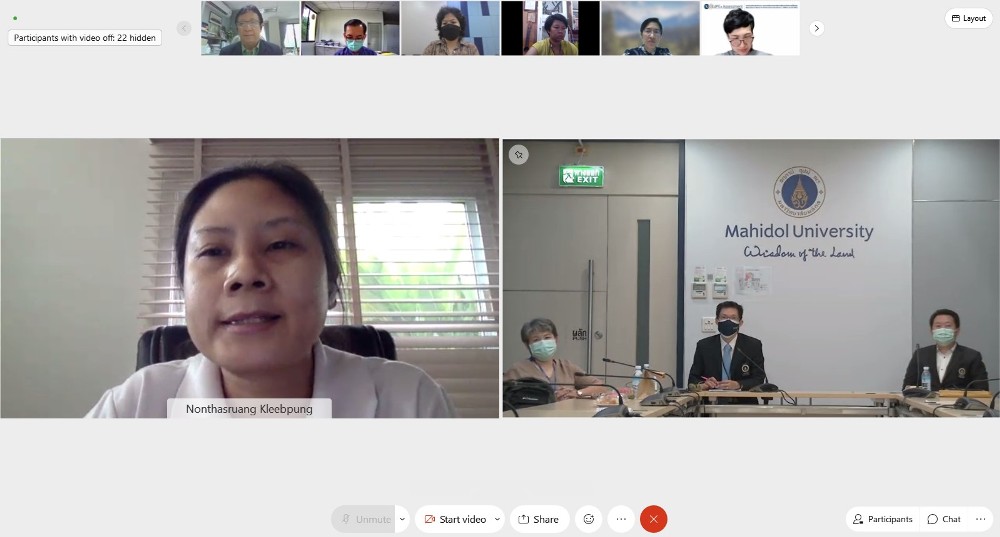Expand audio options arrow next to Unmute

coord(402,519)
